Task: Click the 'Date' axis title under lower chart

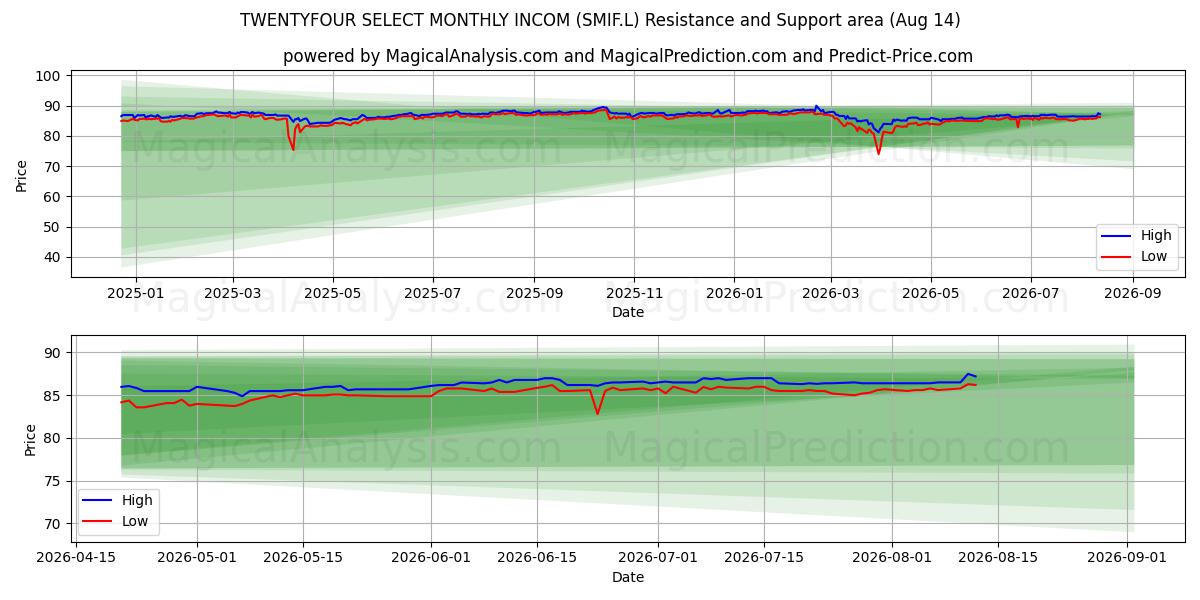Action: [628, 577]
